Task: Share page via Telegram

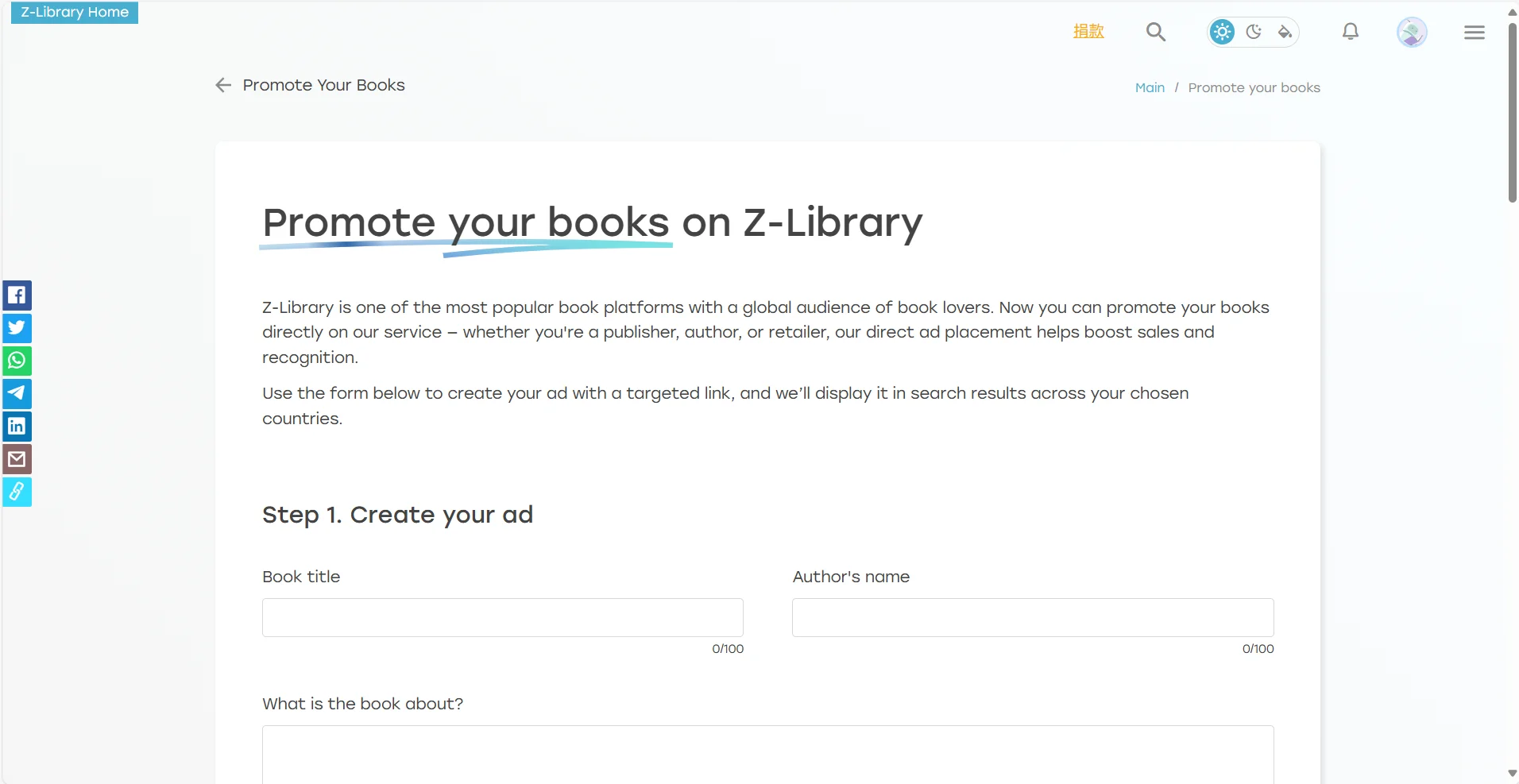Action: coord(17,393)
